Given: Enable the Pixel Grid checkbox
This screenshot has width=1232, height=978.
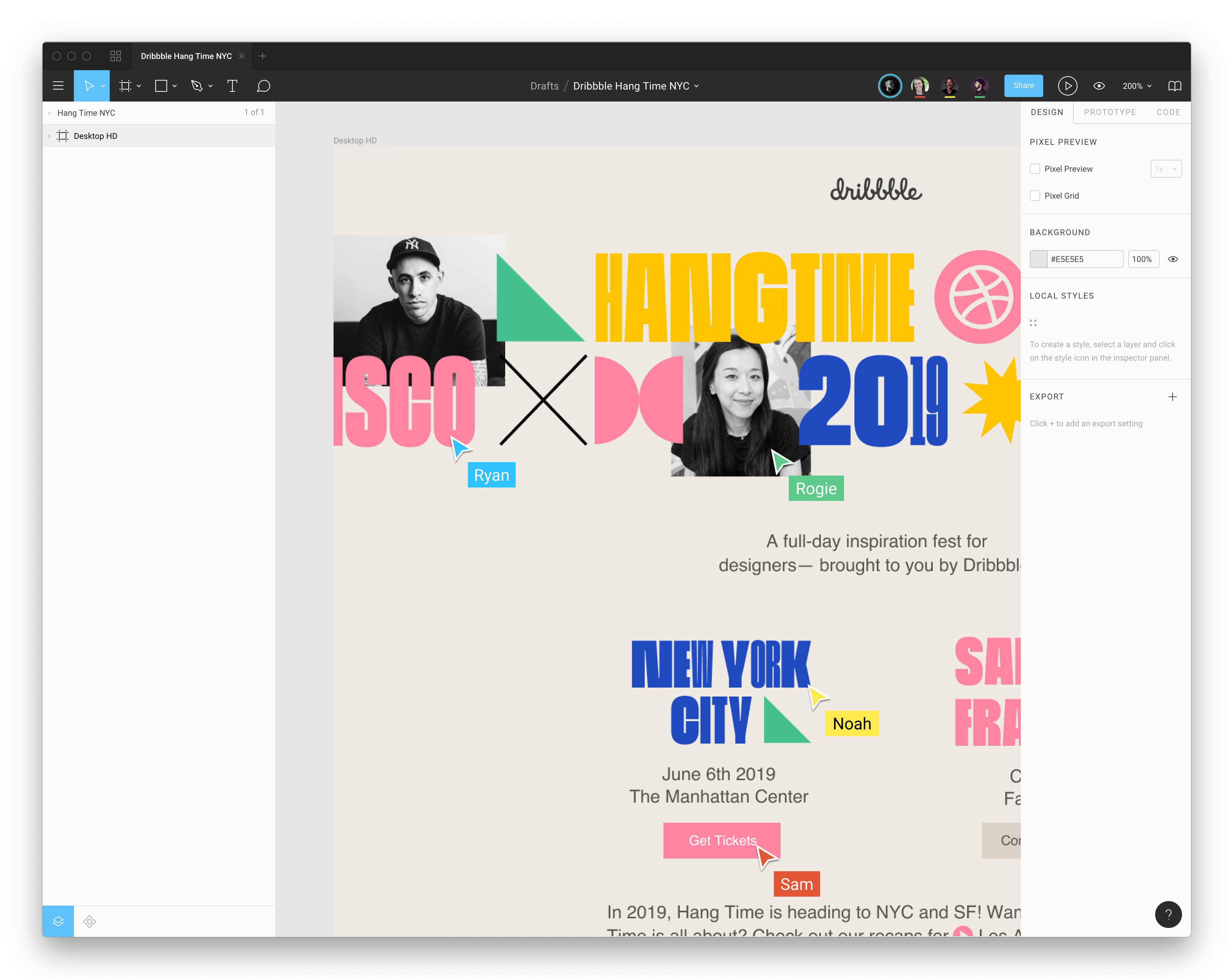Looking at the screenshot, I should point(1035,196).
